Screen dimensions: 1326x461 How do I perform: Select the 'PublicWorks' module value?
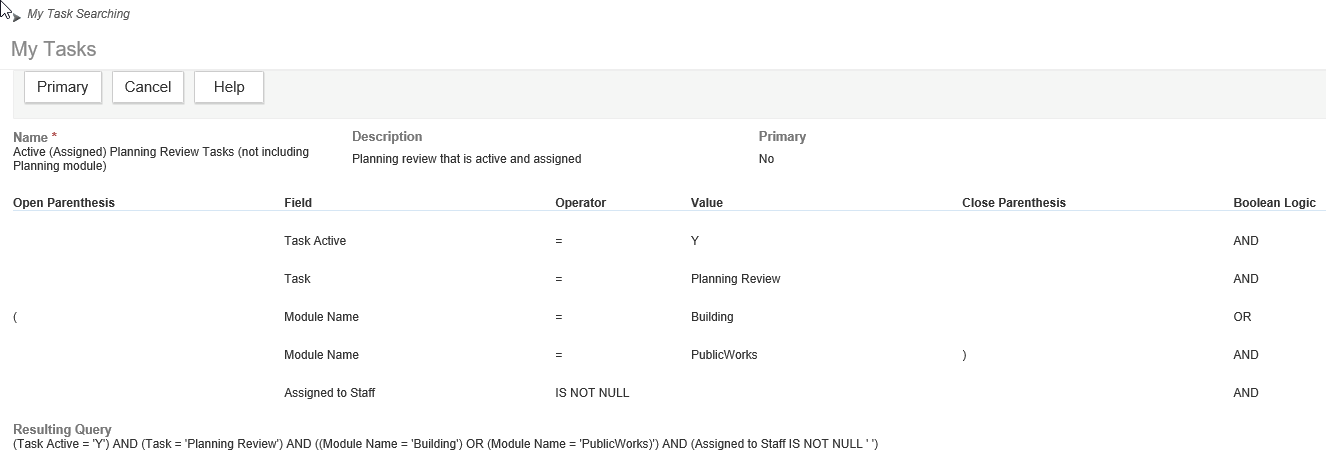point(724,355)
